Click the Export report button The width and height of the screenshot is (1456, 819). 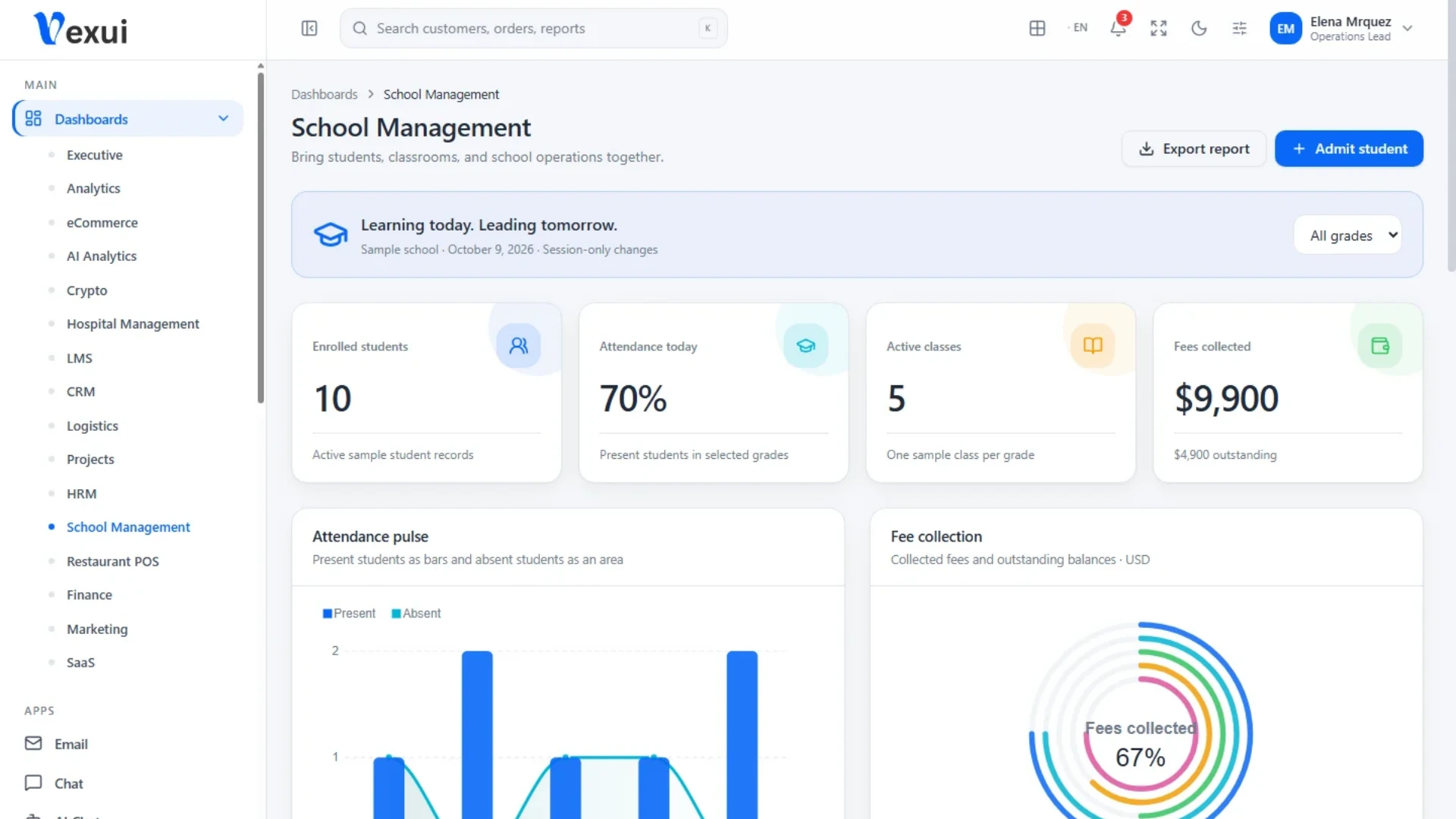tap(1194, 149)
